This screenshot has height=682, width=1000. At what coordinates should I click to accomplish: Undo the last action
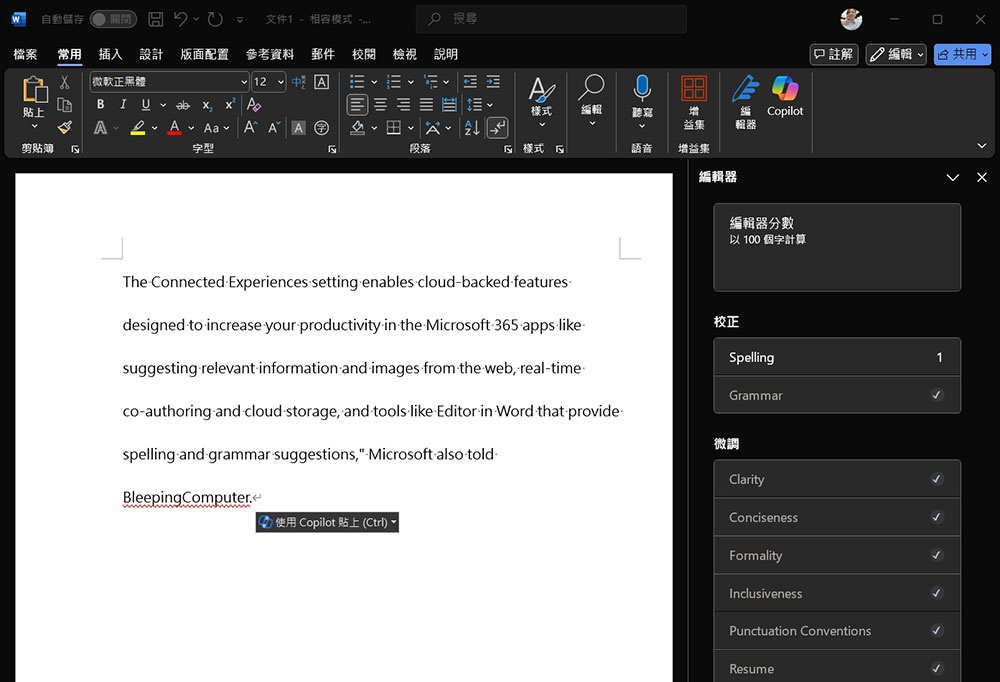click(x=181, y=19)
